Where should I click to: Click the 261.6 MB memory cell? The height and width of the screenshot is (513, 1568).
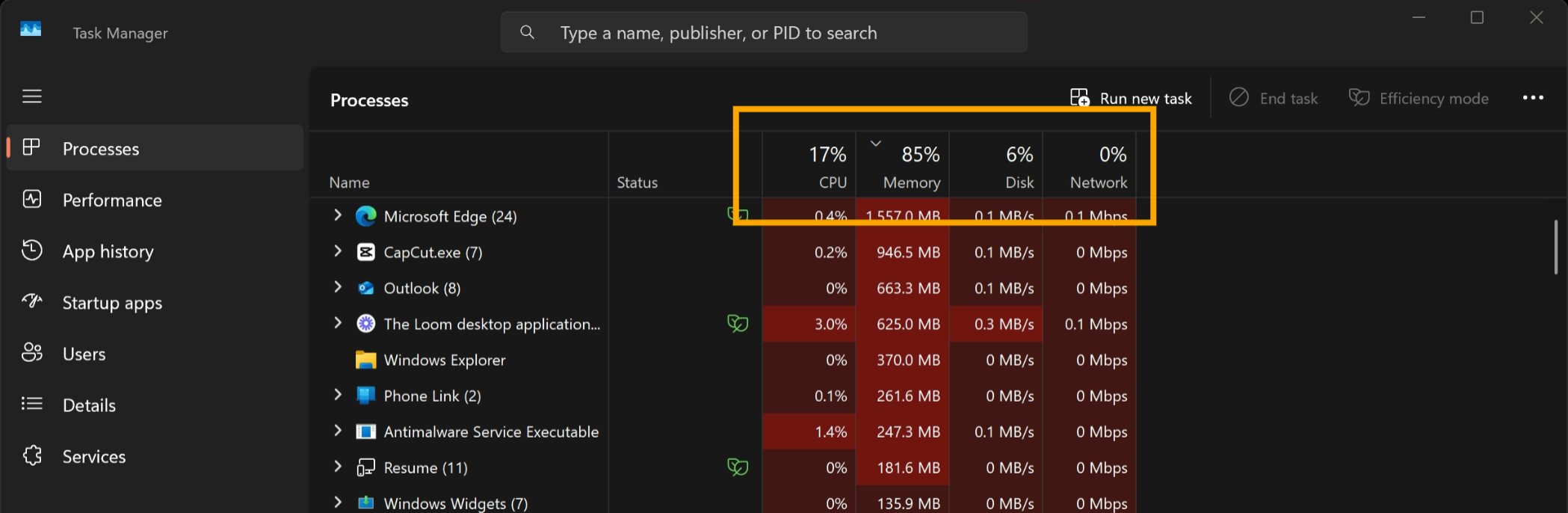pos(903,396)
